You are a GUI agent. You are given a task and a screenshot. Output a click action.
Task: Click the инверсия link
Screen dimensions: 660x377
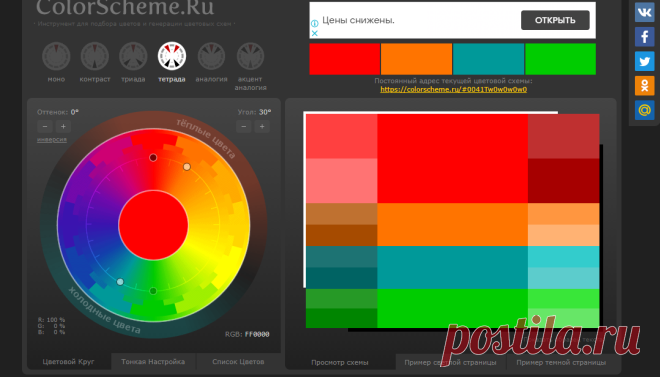[52, 140]
